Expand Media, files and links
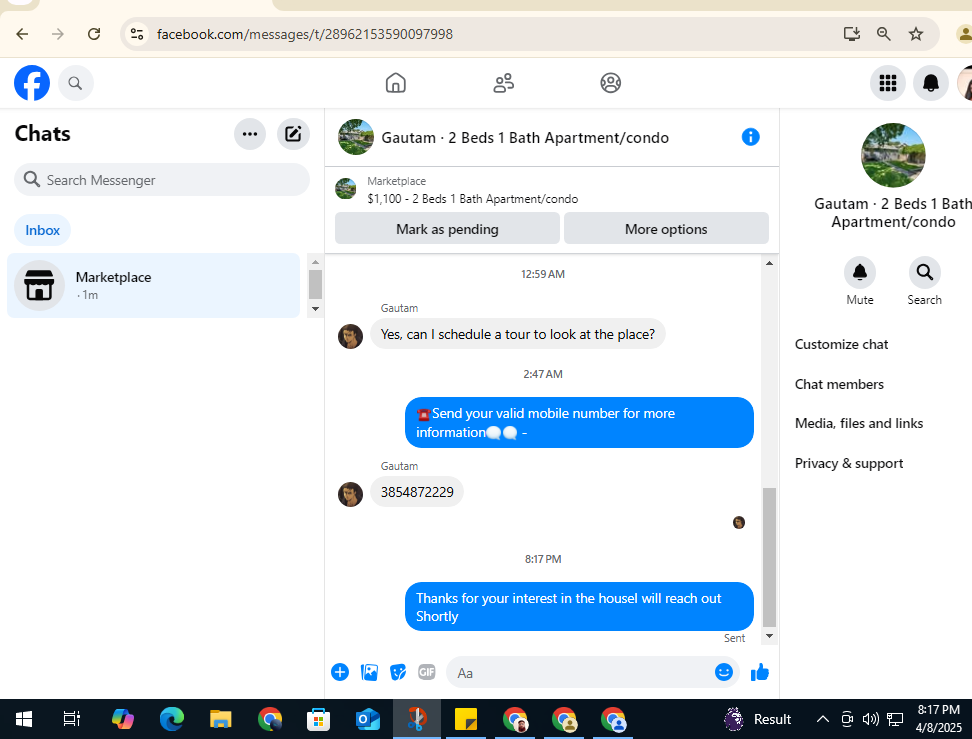Viewport: 972px width, 739px height. pos(859,423)
